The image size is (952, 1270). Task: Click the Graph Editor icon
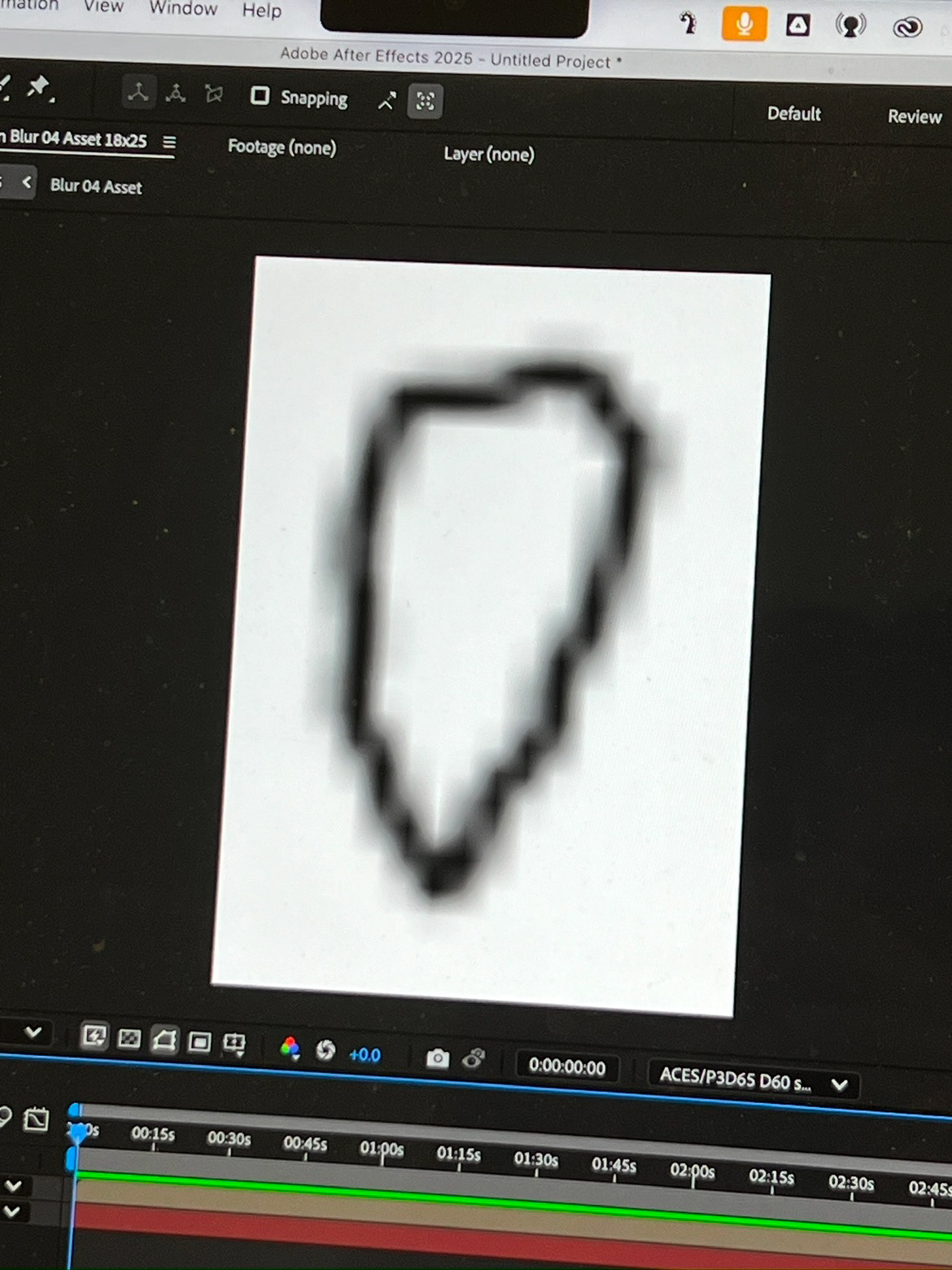click(36, 1120)
